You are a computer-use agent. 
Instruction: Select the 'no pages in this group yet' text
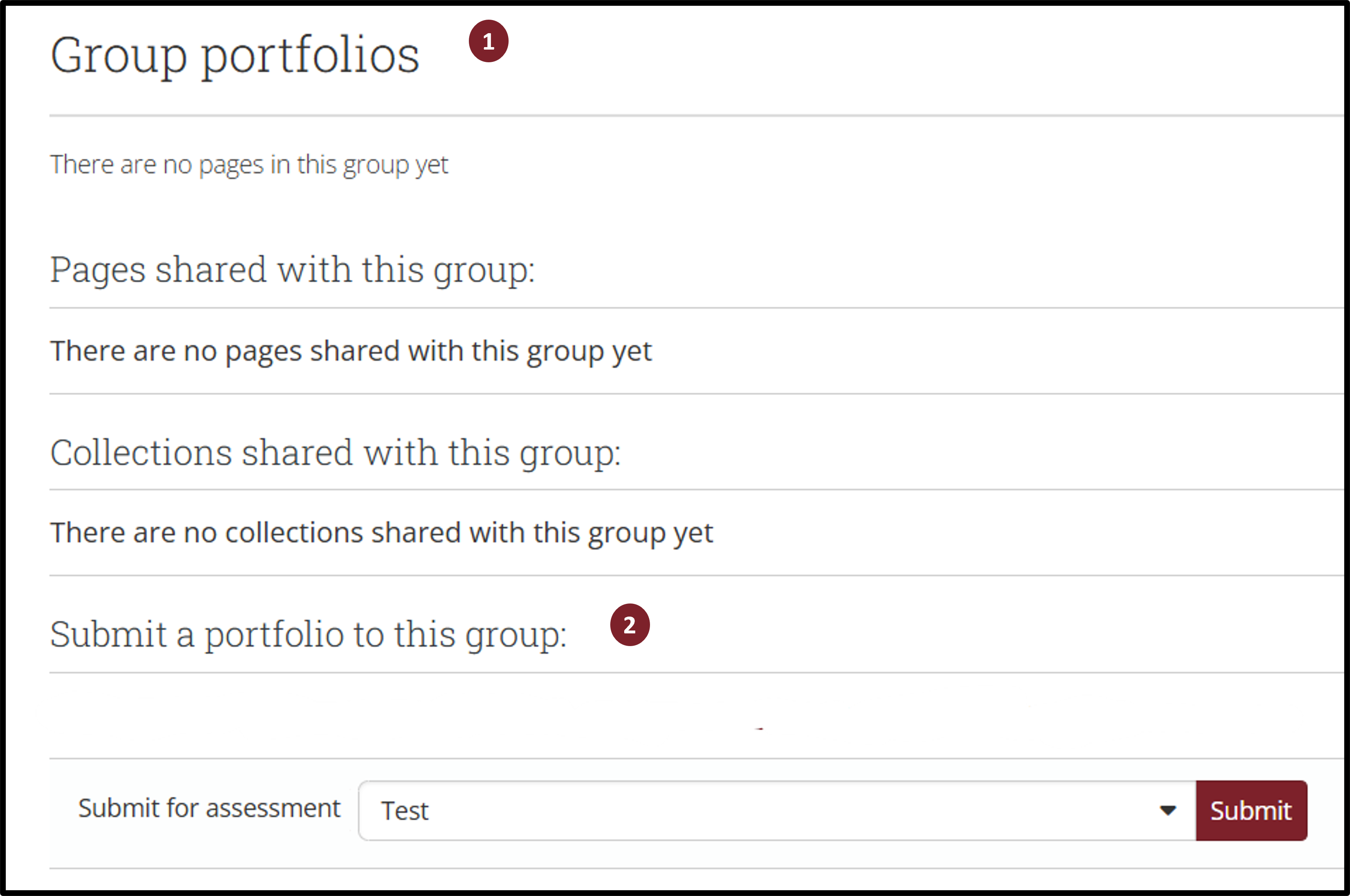click(249, 165)
